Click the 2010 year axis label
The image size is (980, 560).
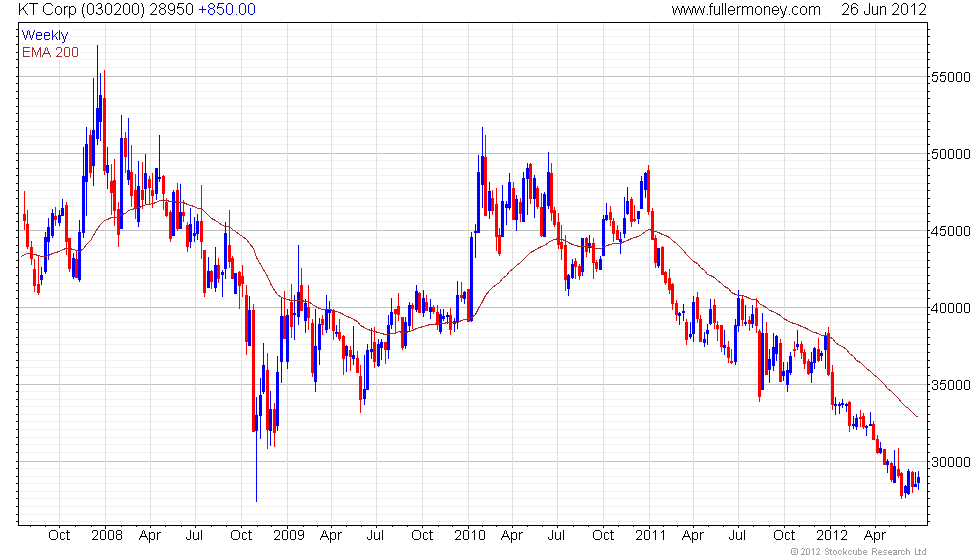tap(469, 535)
